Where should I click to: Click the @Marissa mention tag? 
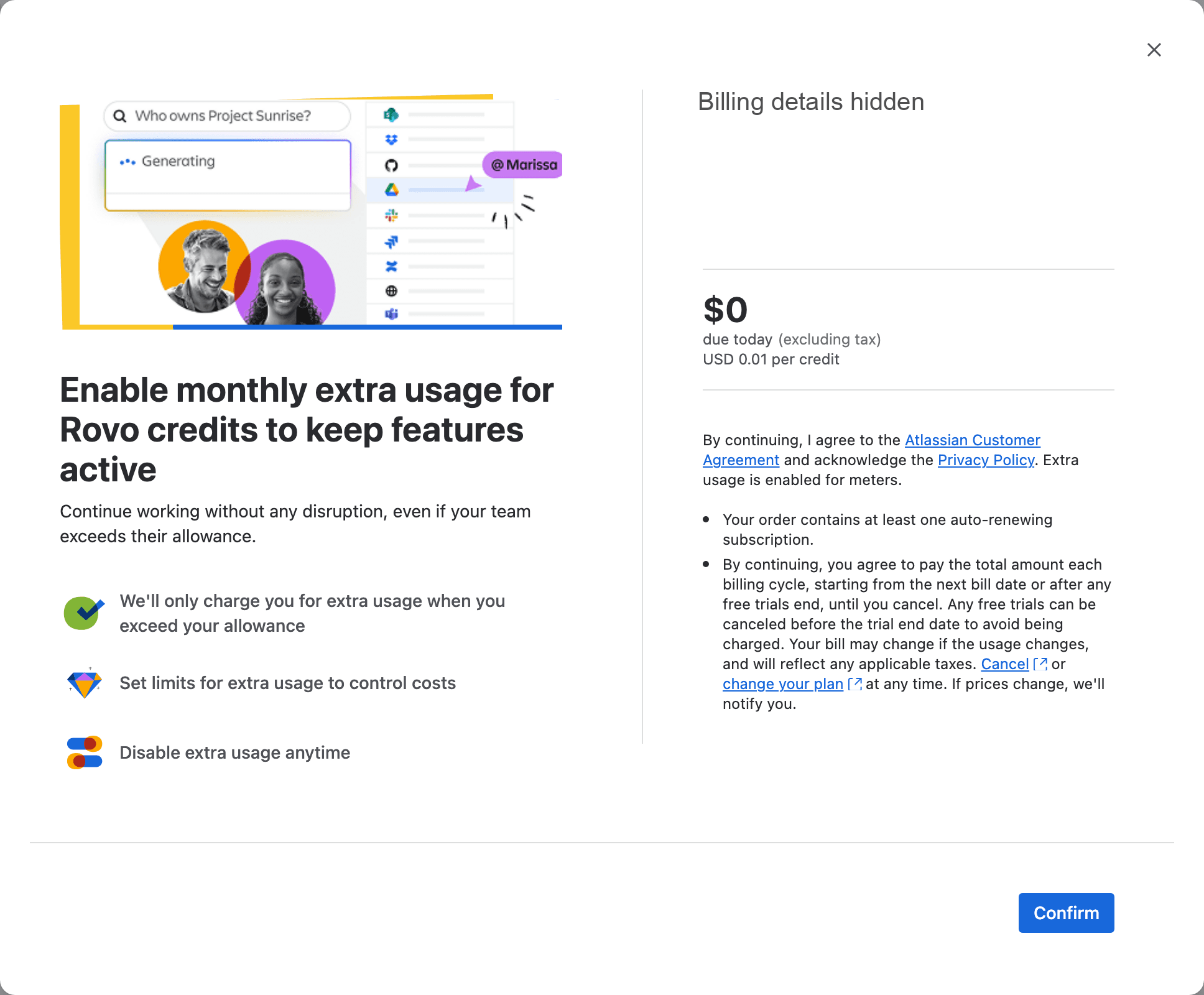tap(522, 165)
